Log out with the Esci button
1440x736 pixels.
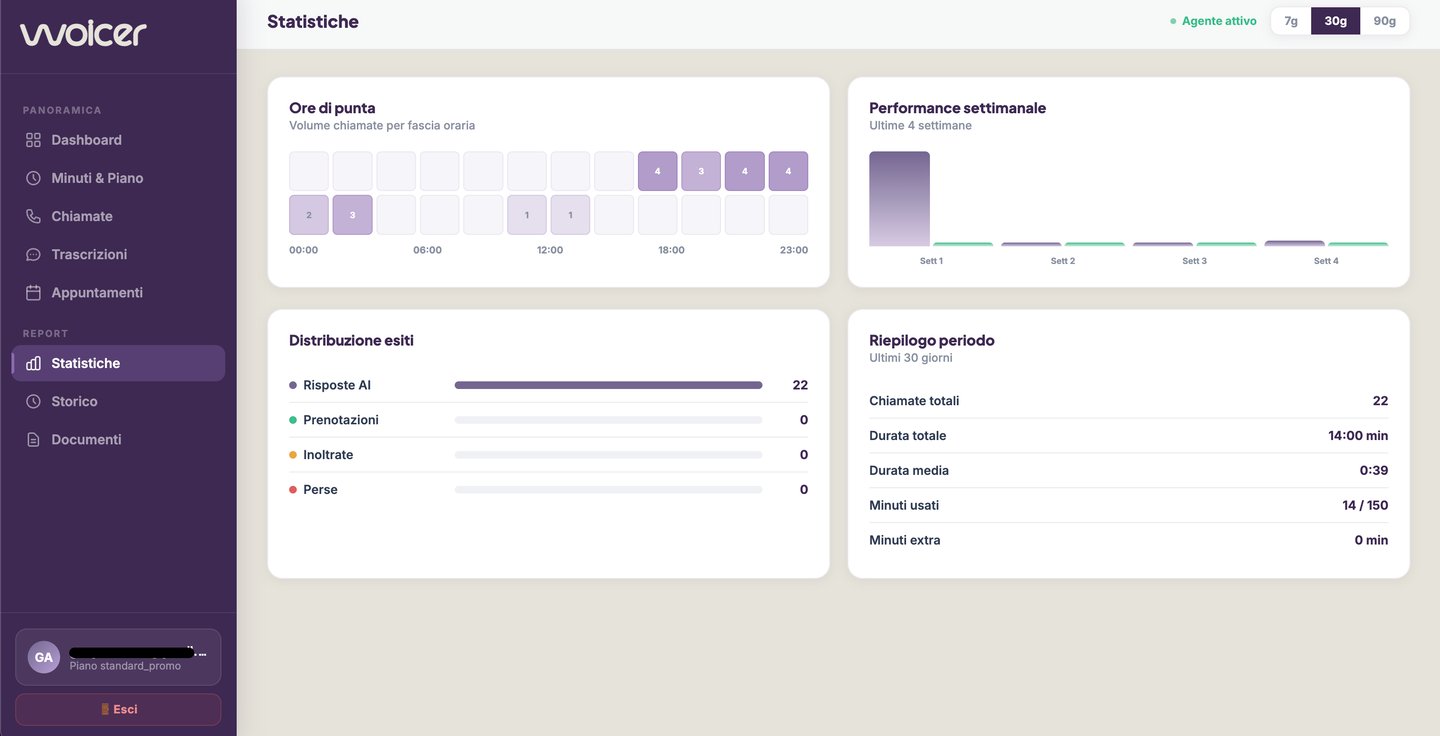(x=118, y=709)
